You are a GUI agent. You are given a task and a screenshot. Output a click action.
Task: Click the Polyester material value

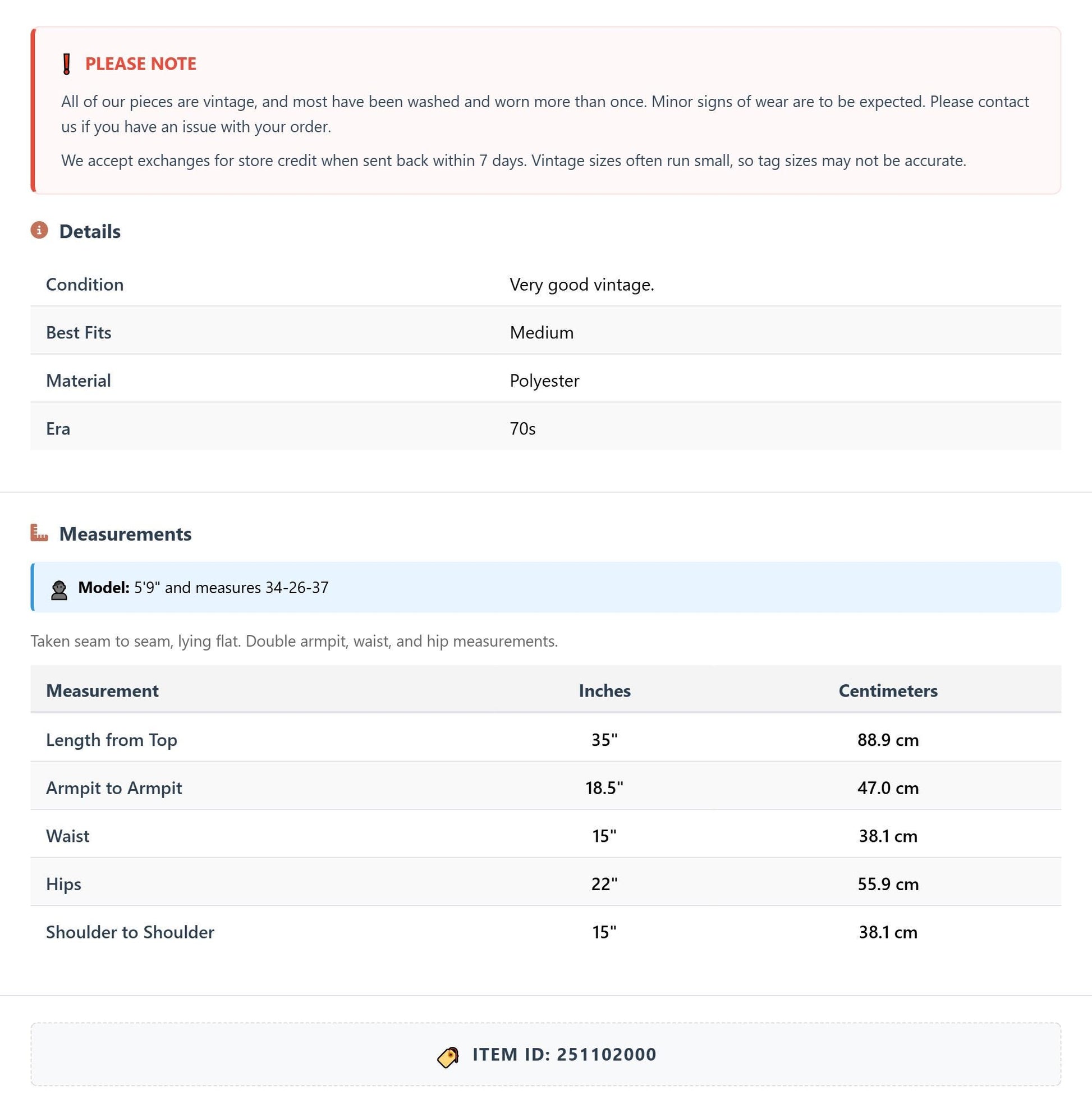pos(544,381)
